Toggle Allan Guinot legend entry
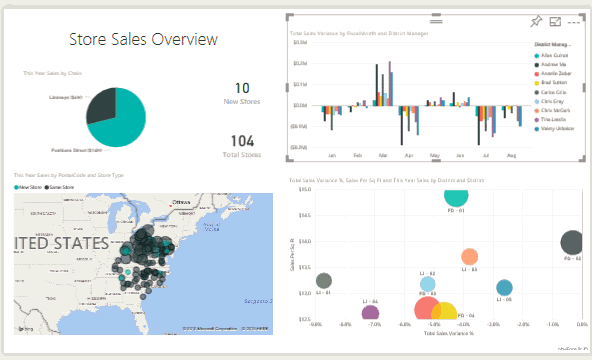 [551, 55]
